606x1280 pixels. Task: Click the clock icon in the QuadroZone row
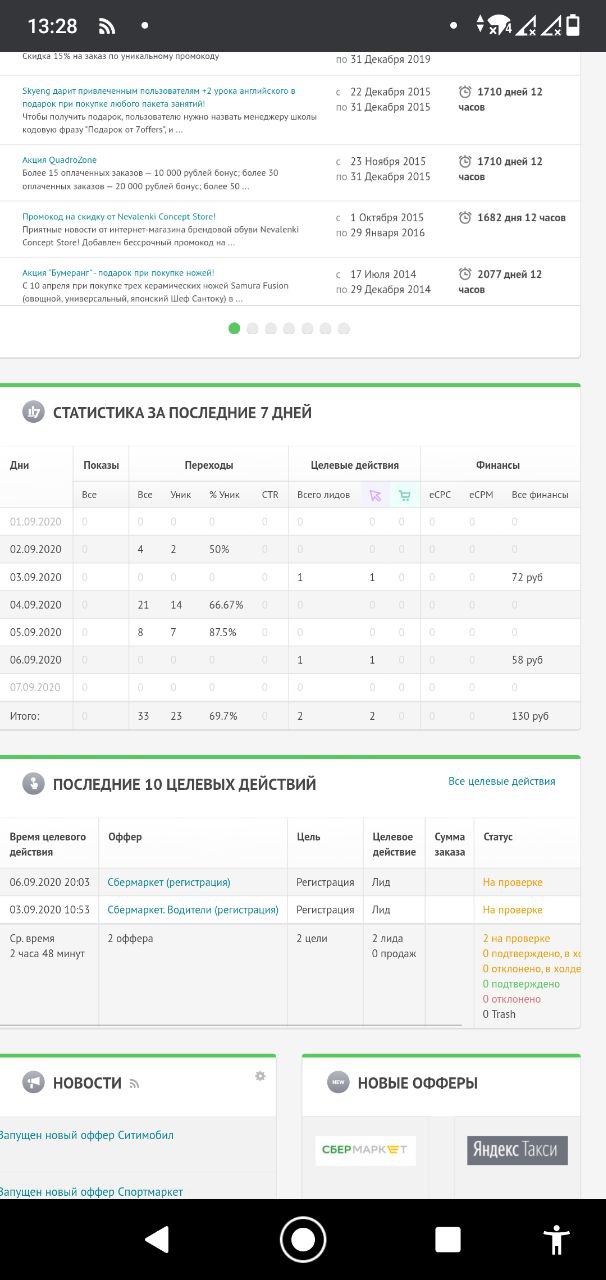[x=465, y=161]
